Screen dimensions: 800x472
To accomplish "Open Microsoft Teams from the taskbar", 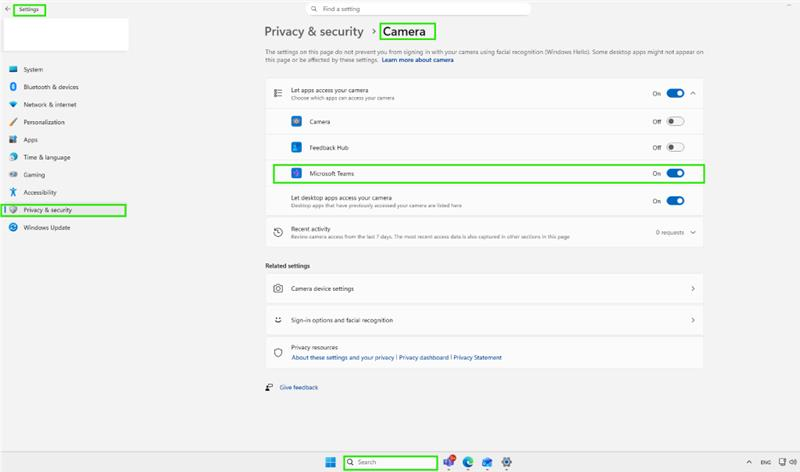I will pos(449,462).
